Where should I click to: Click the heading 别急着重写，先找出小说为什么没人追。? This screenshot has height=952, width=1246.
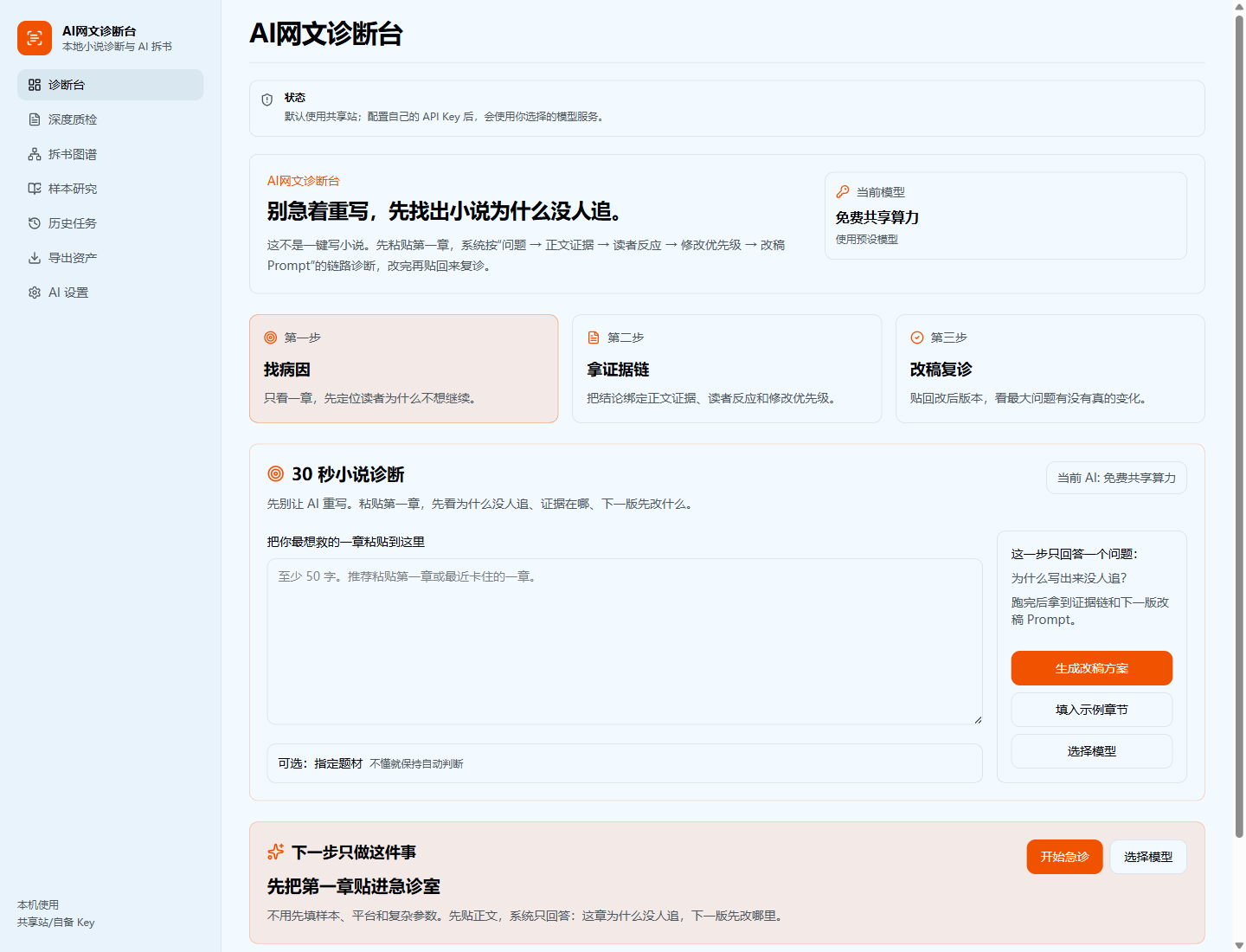[446, 211]
